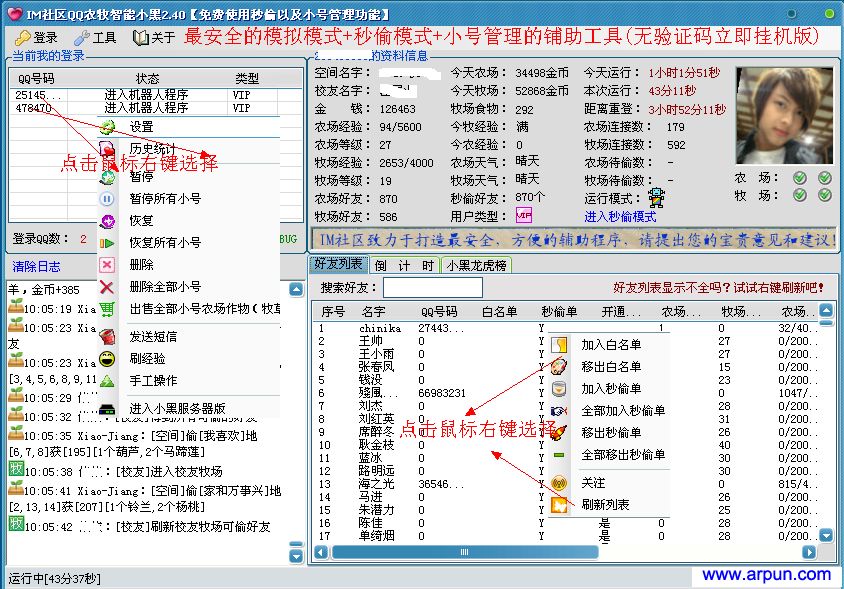Open the 关于 menu
The height and width of the screenshot is (589, 844).
pyautogui.click(x=154, y=38)
